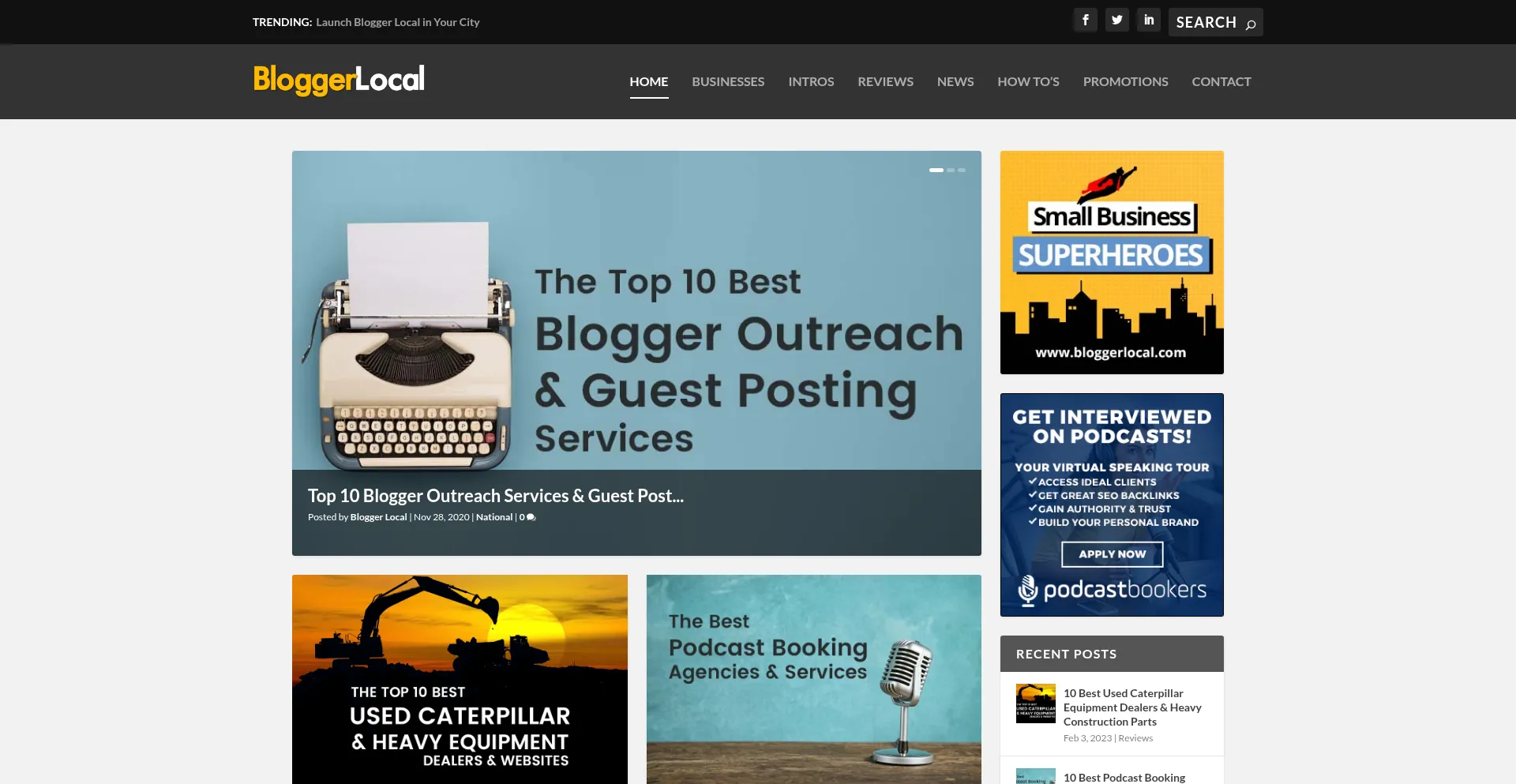This screenshot has height=784, width=1516.
Task: Click the Reviews category under recent post
Action: [x=1135, y=738]
